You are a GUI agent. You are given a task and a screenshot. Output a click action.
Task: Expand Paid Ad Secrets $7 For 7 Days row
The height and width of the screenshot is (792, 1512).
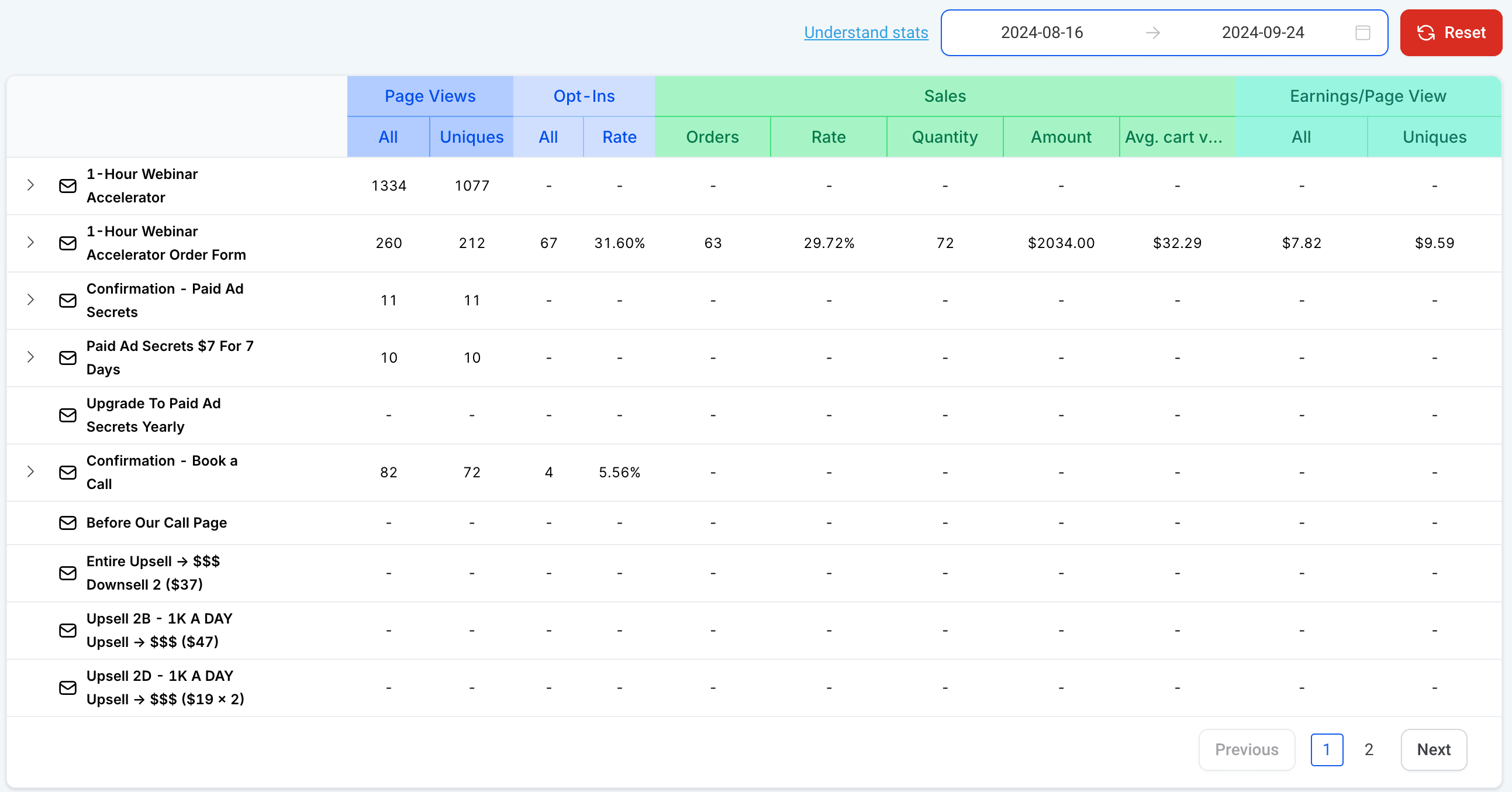30,357
